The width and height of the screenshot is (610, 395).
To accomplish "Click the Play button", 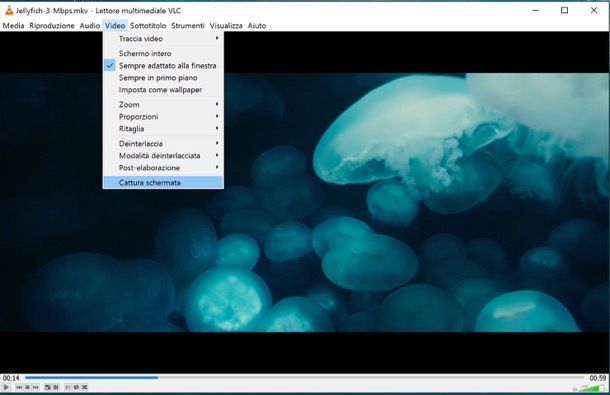I will (6, 387).
